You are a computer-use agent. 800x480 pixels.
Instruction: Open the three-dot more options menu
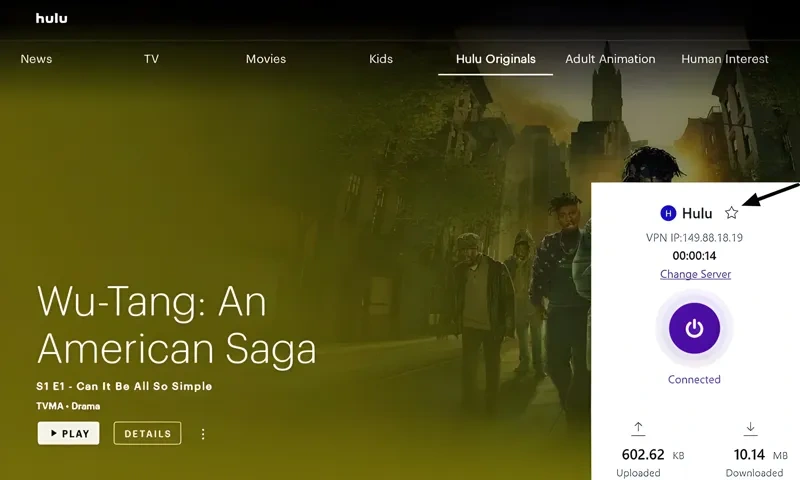pyautogui.click(x=203, y=434)
